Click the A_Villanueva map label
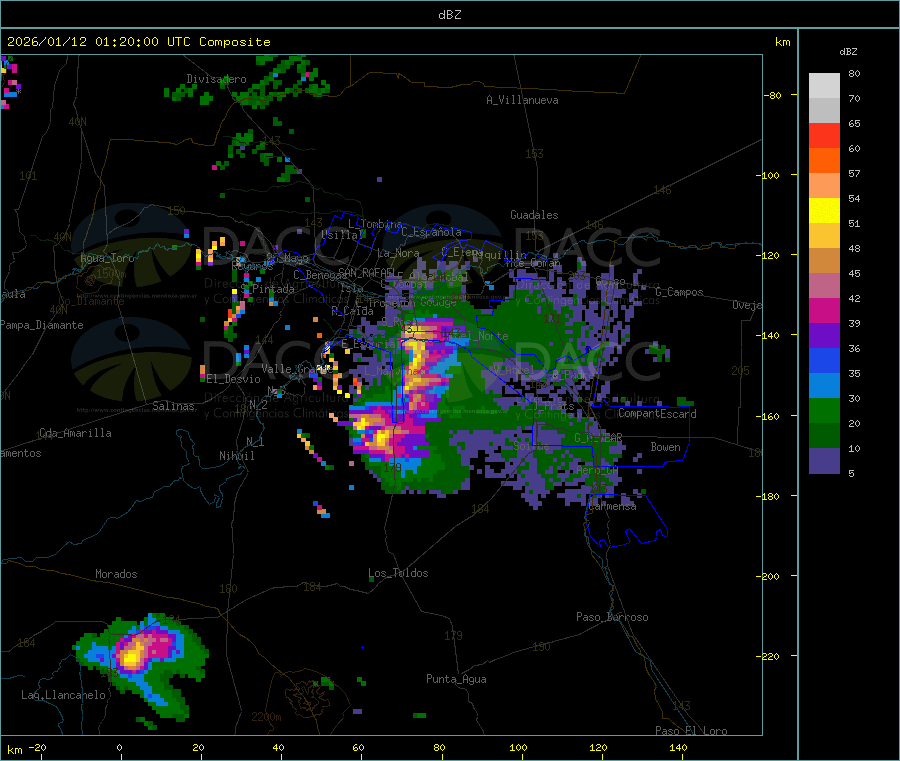The image size is (900, 761). pos(522,100)
